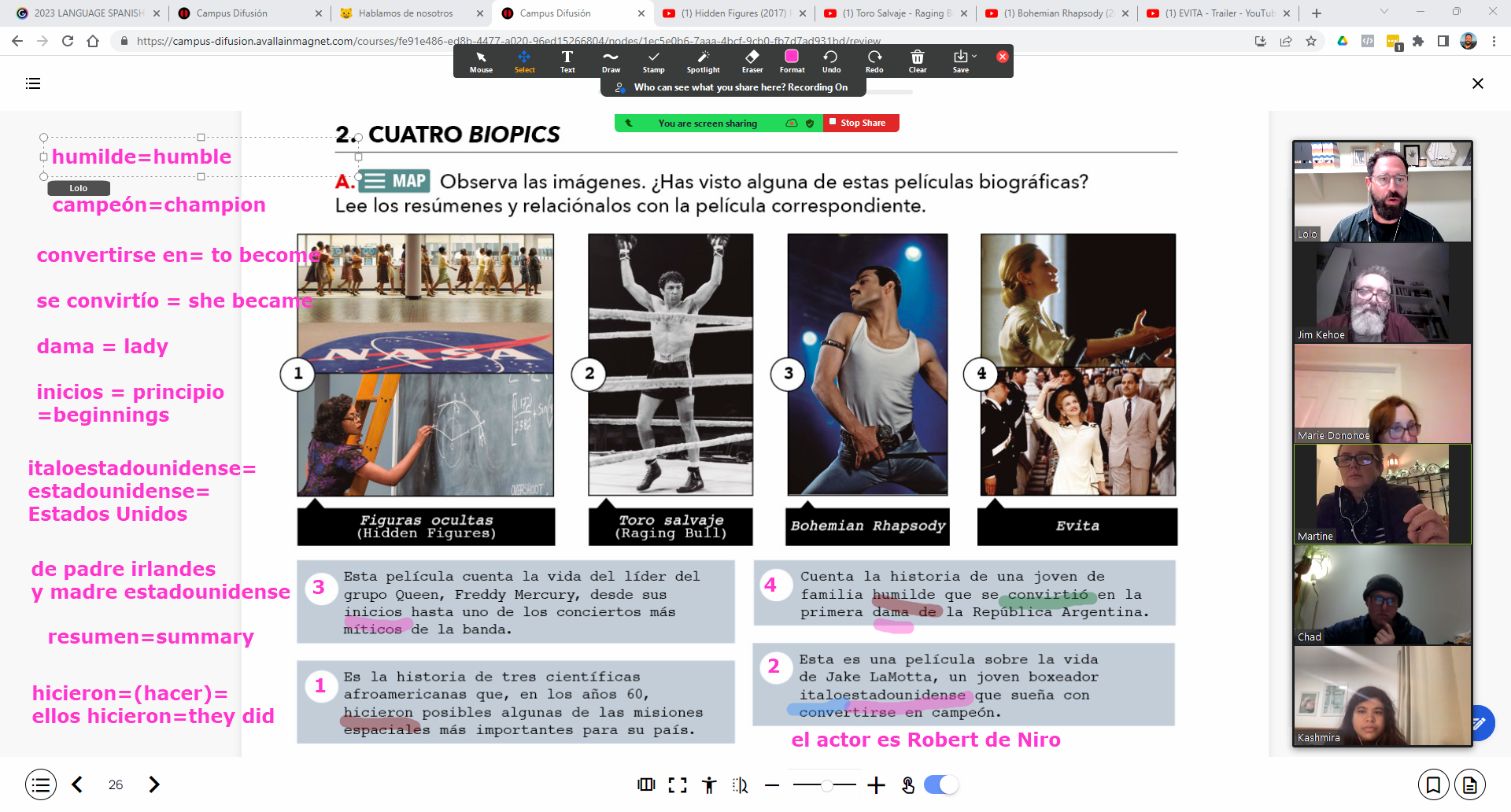1511x812 pixels.
Task: Click Lolo's video thumbnail
Action: point(1382,191)
